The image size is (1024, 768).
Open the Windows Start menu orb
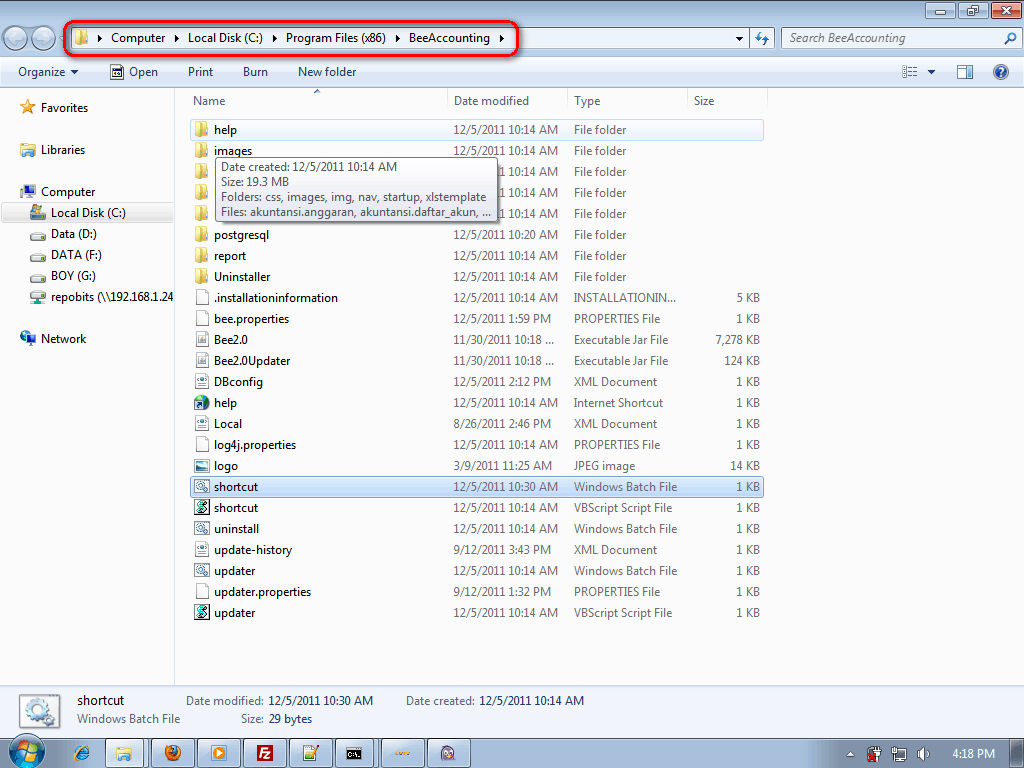[x=26, y=752]
